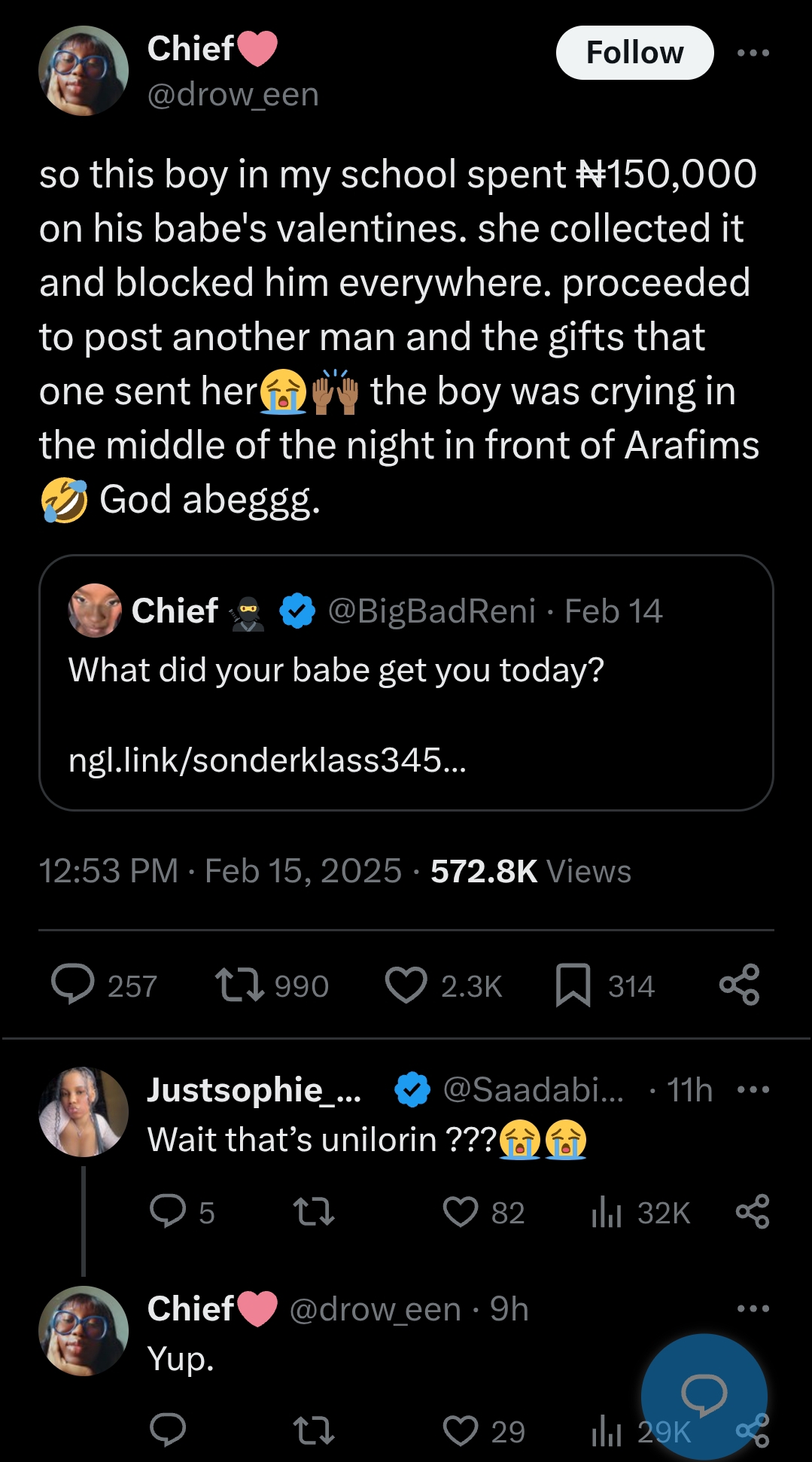Open more options on Justsophie's reply
This screenshot has width=812, height=1462.
[753, 1089]
